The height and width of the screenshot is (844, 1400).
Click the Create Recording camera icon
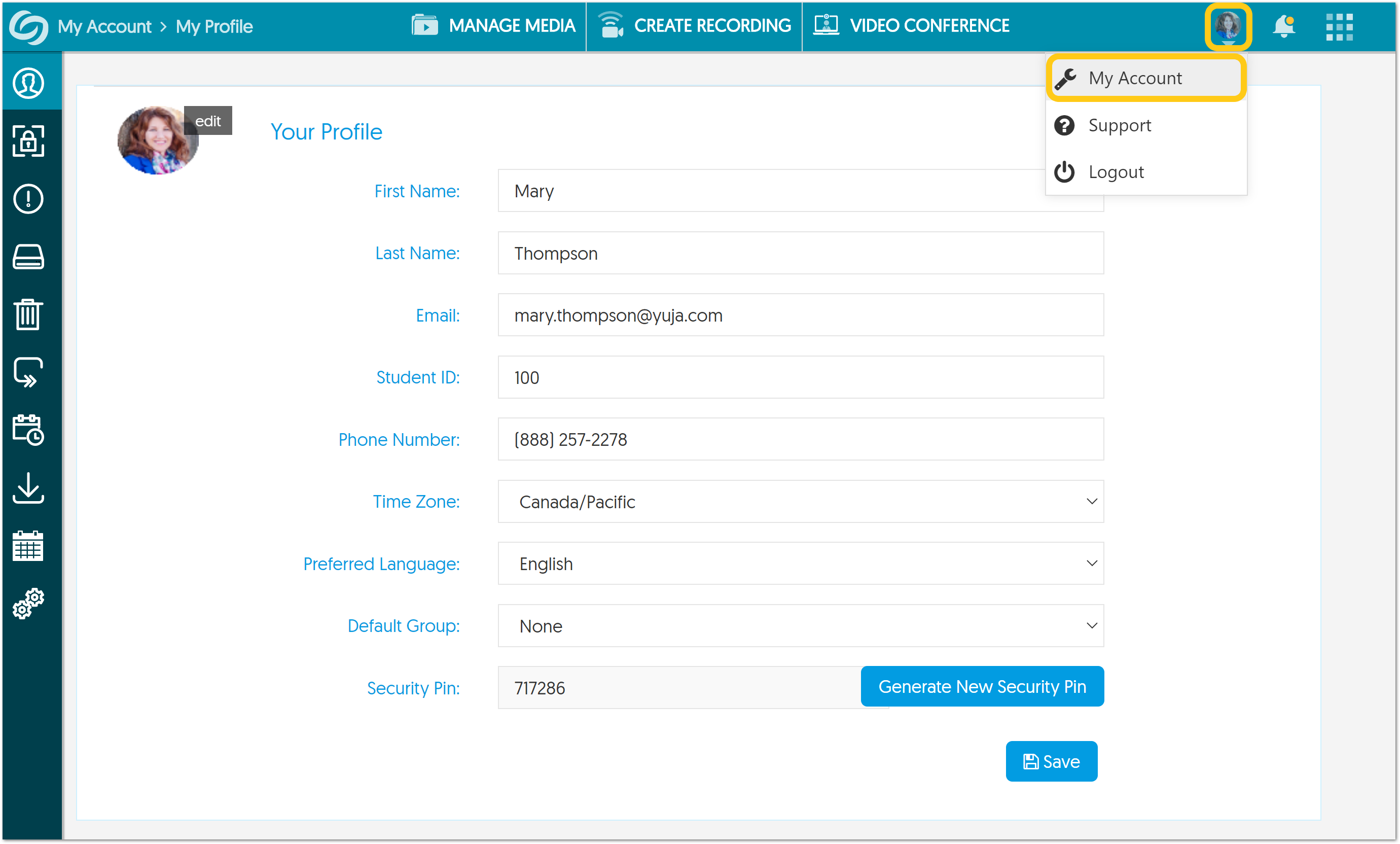(x=612, y=25)
